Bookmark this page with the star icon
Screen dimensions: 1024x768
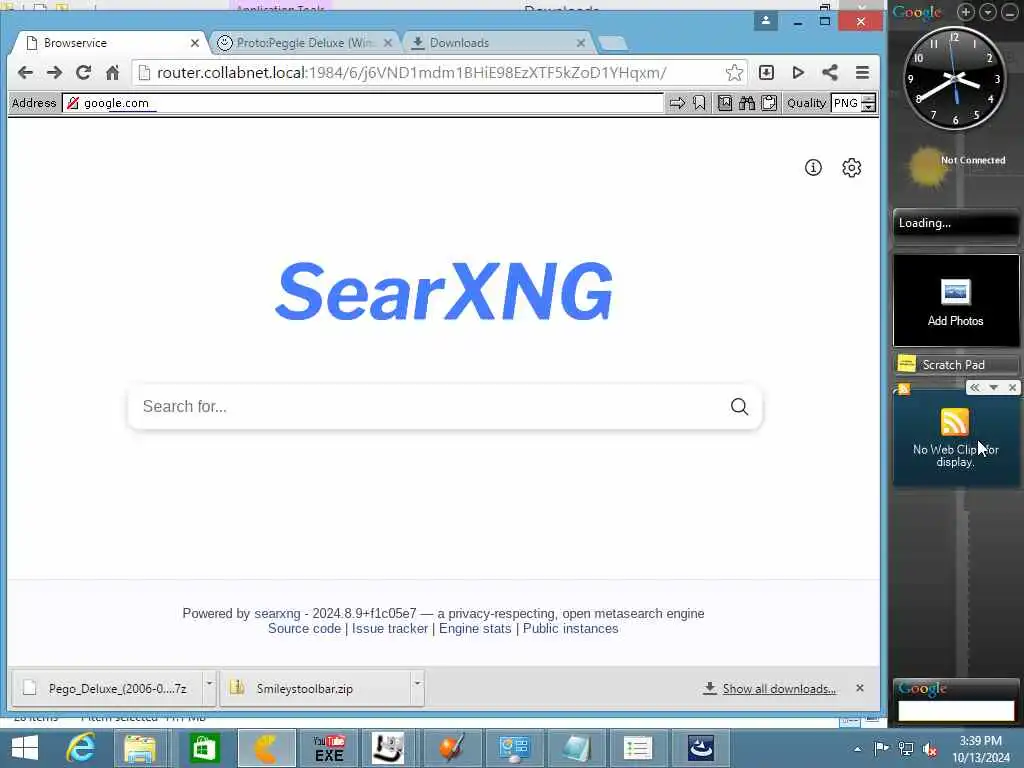pyautogui.click(x=734, y=72)
